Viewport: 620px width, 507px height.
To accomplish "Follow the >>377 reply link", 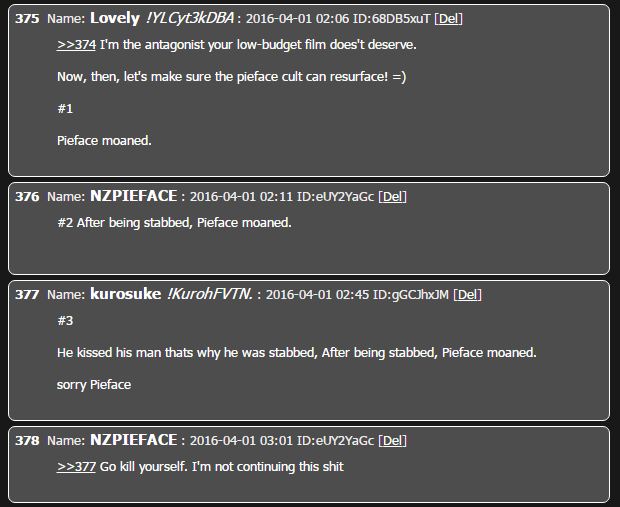I will (76, 467).
